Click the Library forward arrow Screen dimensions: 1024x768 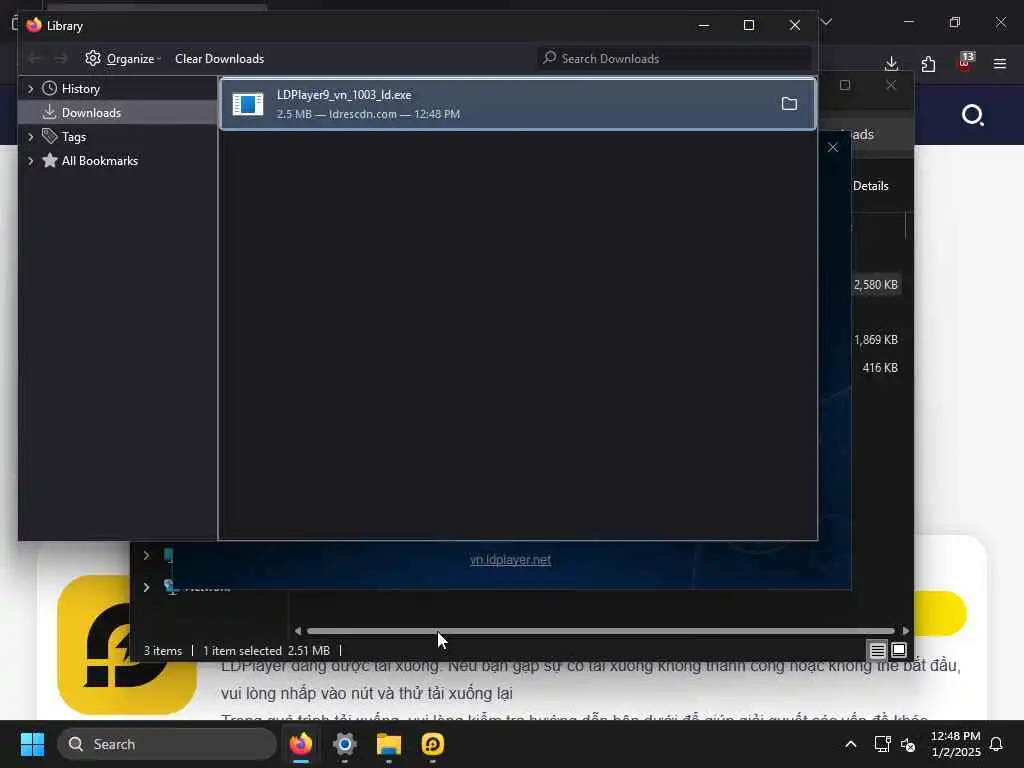tap(61, 59)
